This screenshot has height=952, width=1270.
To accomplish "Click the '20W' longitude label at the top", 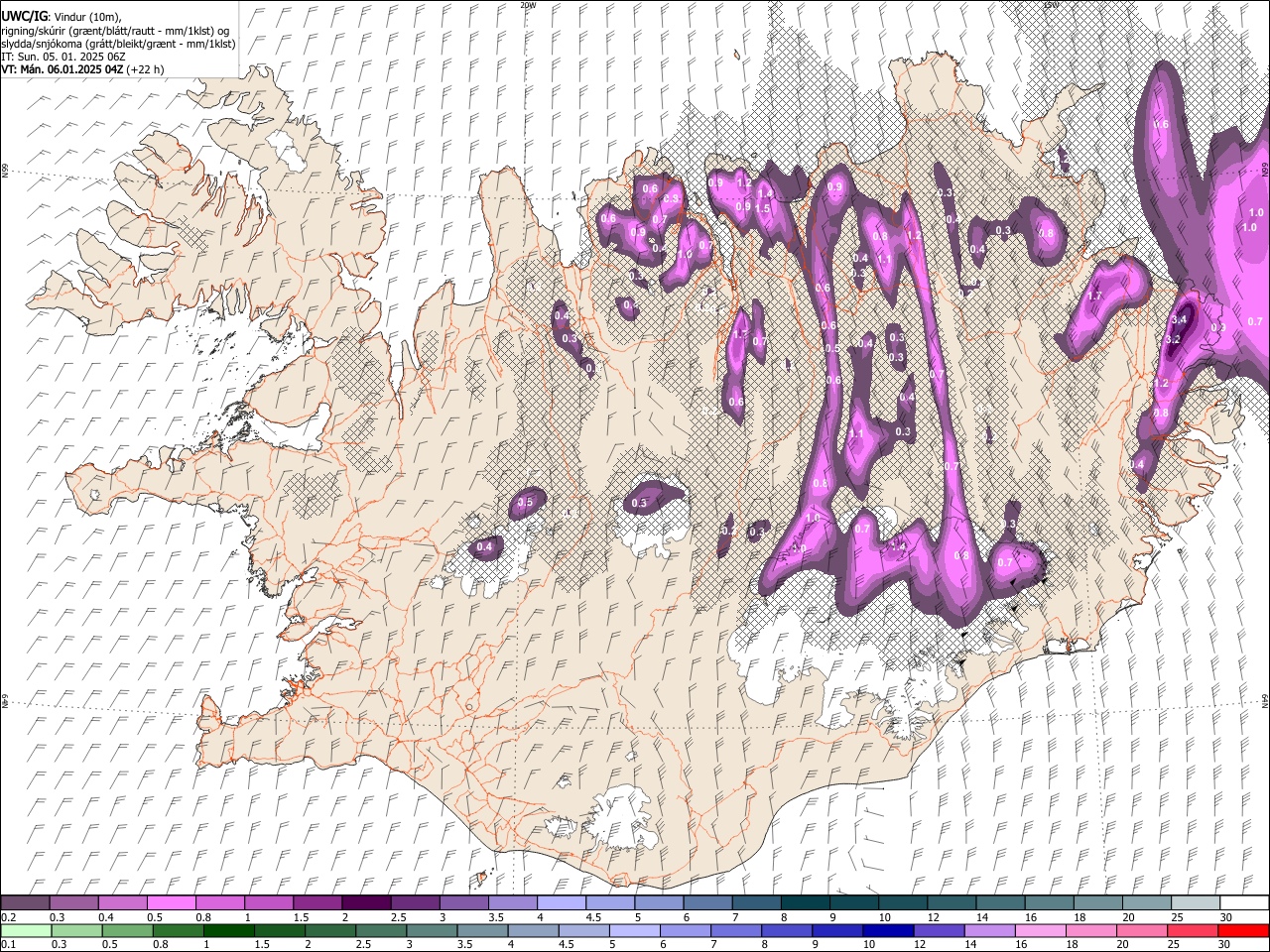I will [528, 5].
